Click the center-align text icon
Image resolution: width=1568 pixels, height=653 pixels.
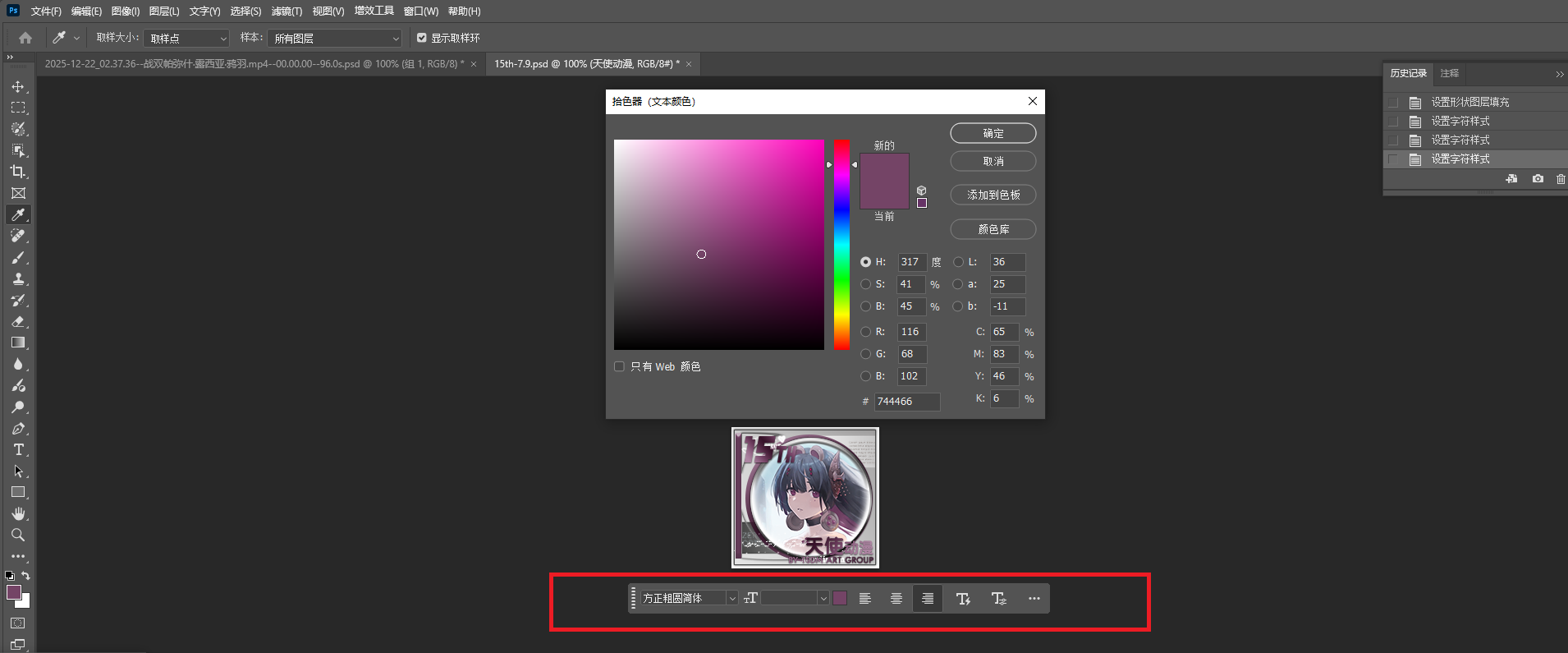(896, 599)
